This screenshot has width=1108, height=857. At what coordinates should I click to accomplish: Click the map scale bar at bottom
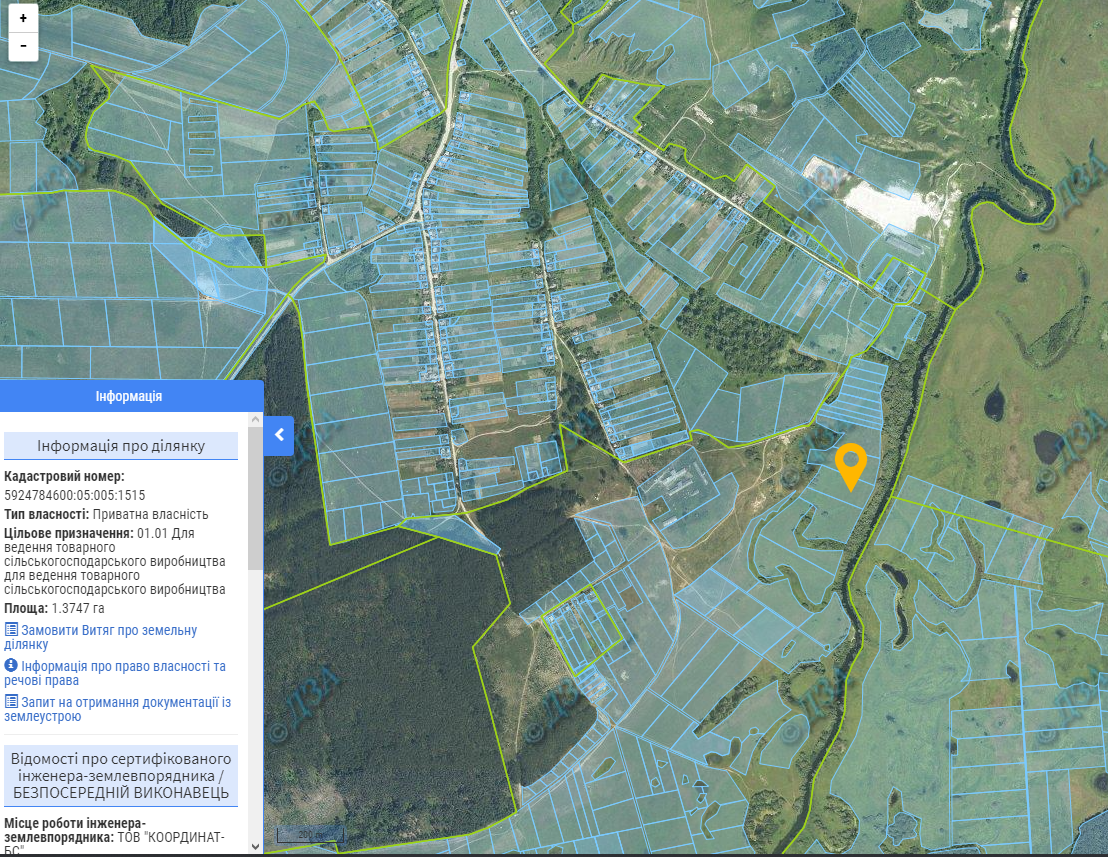tap(310, 834)
